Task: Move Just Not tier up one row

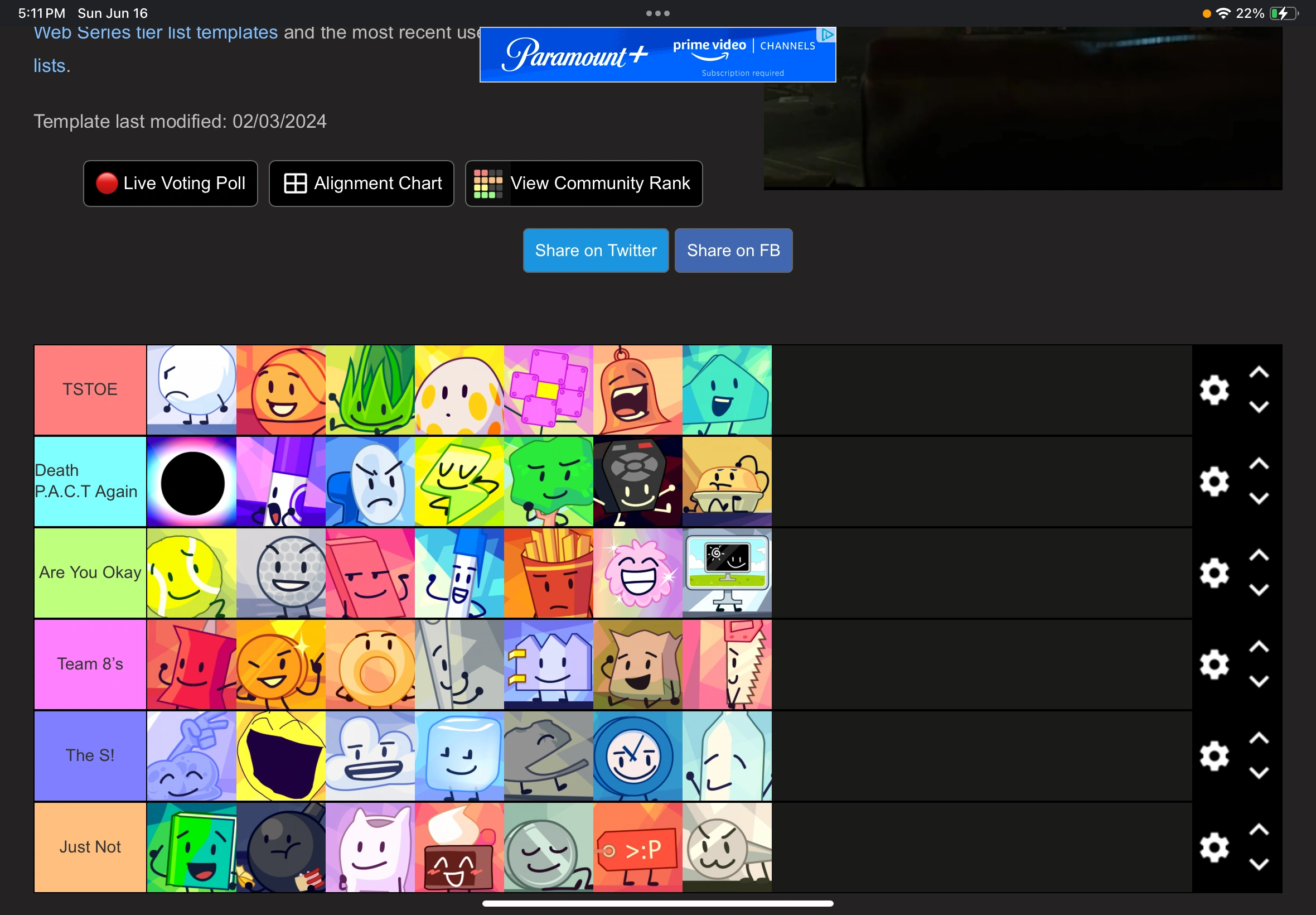Action: (1259, 830)
